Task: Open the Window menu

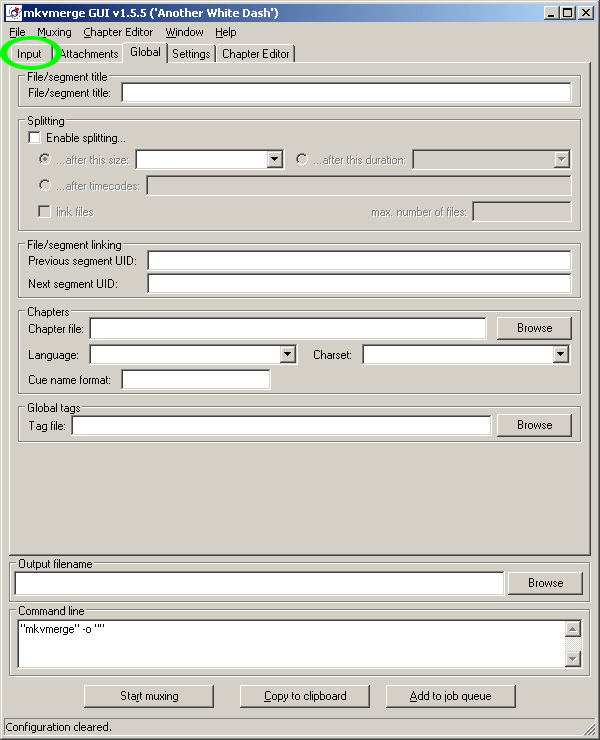Action: tap(184, 32)
